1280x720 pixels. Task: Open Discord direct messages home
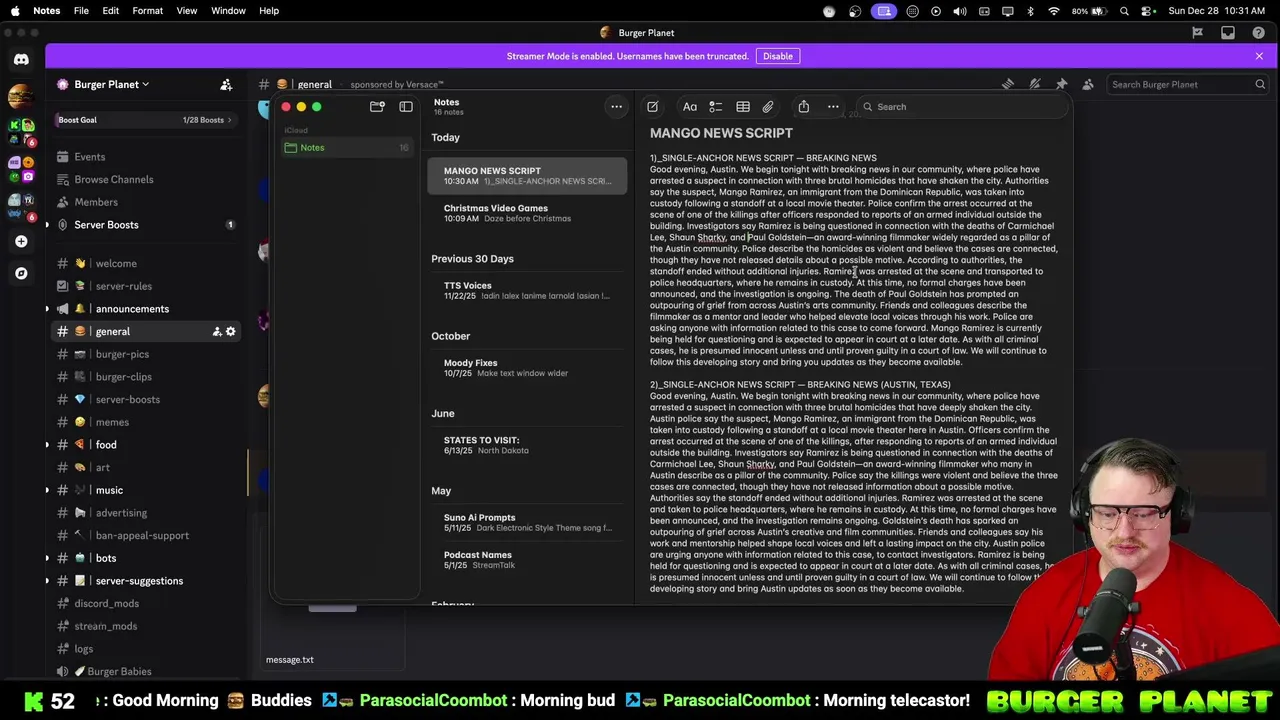point(21,60)
